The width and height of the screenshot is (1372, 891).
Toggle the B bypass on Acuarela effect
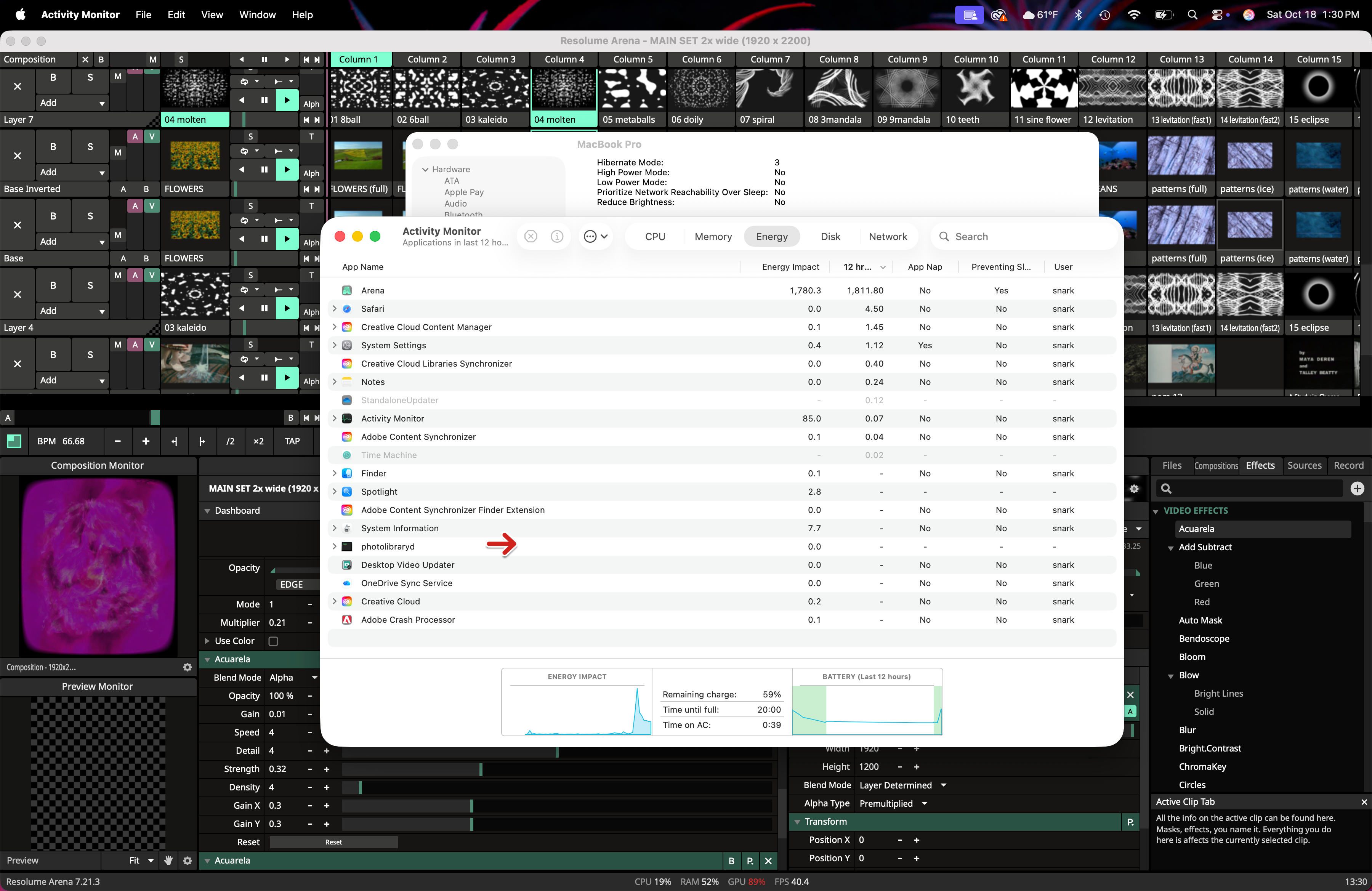731,861
